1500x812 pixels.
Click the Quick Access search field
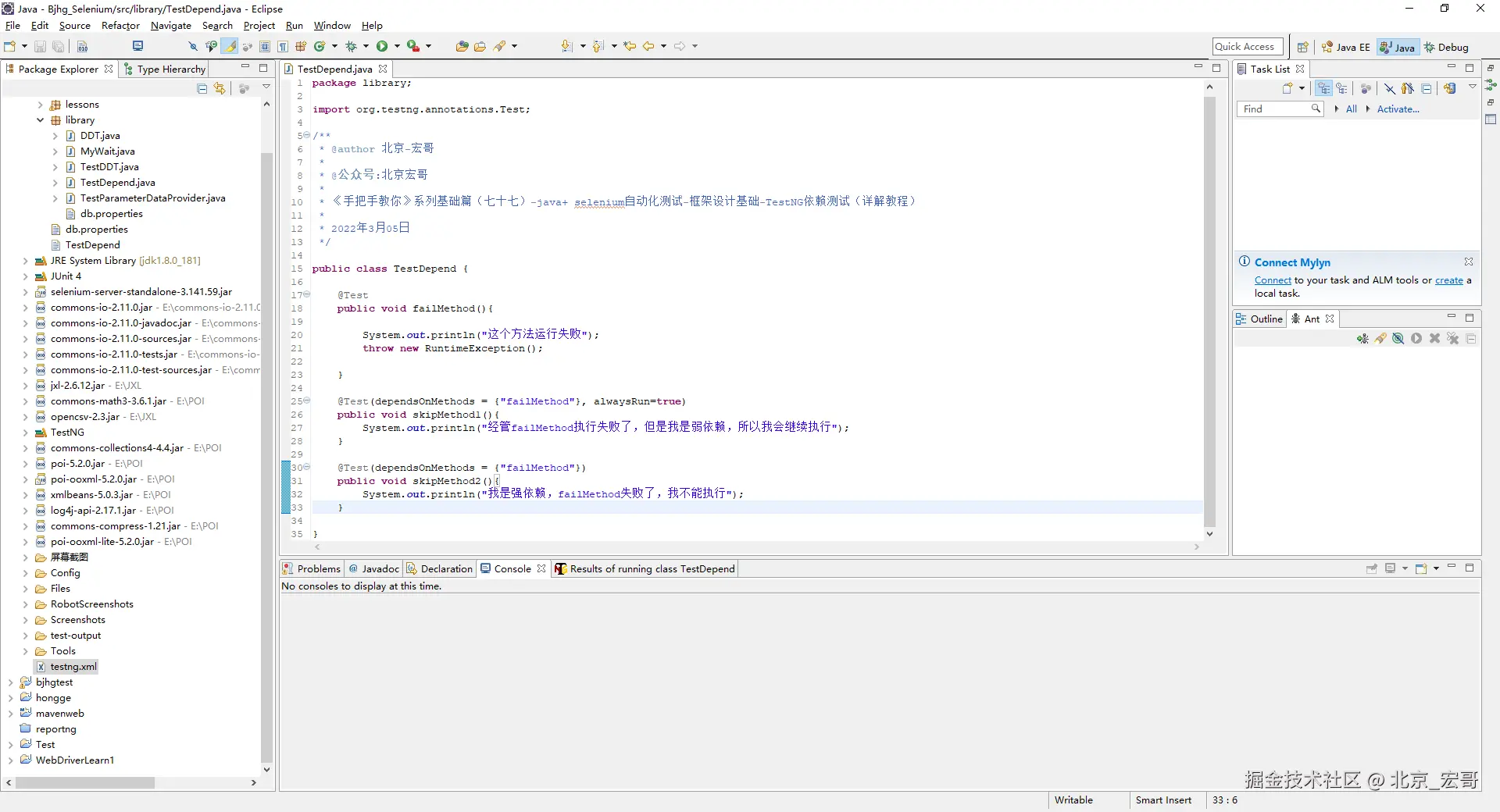coord(1248,47)
